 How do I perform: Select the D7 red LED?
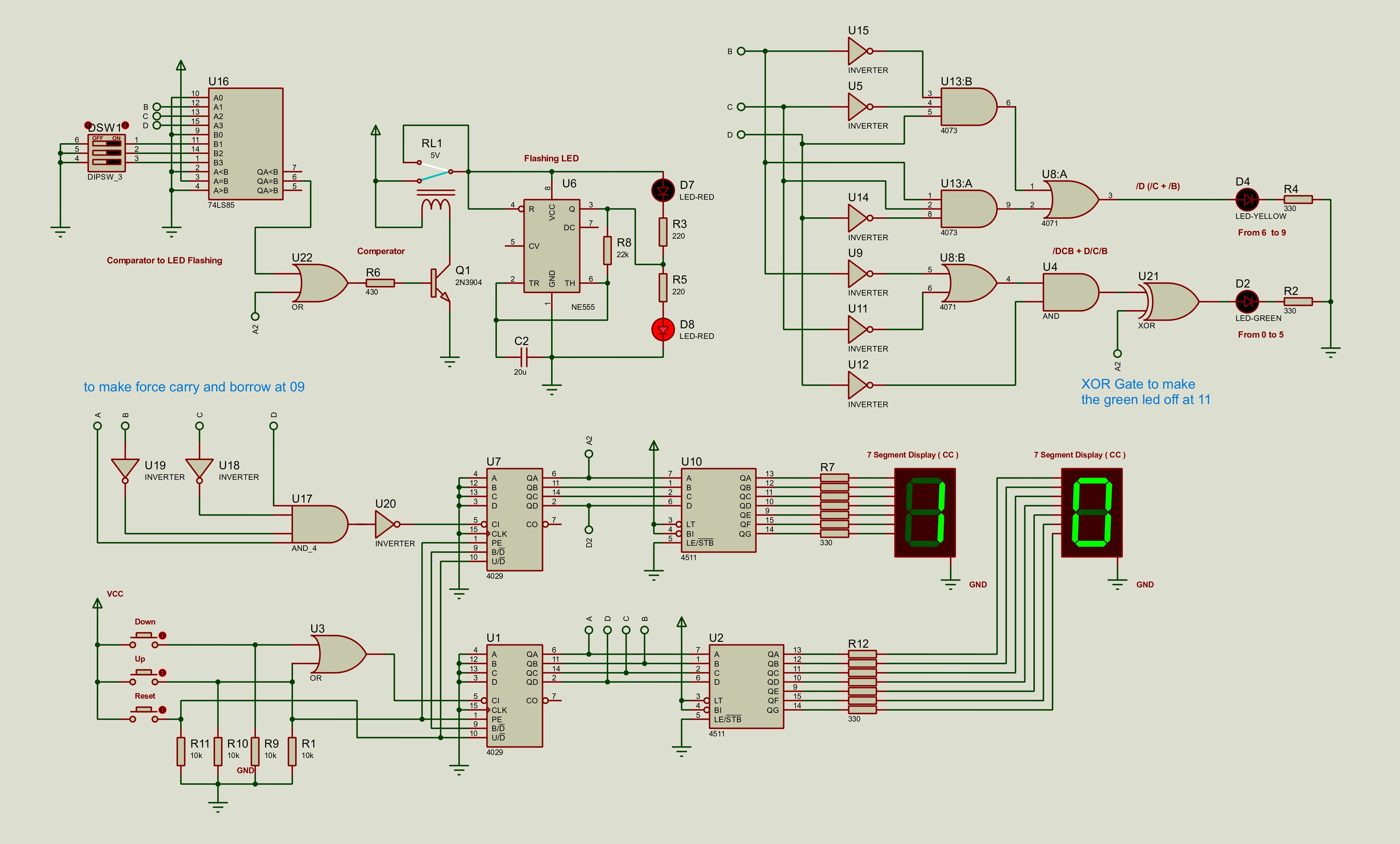663,190
